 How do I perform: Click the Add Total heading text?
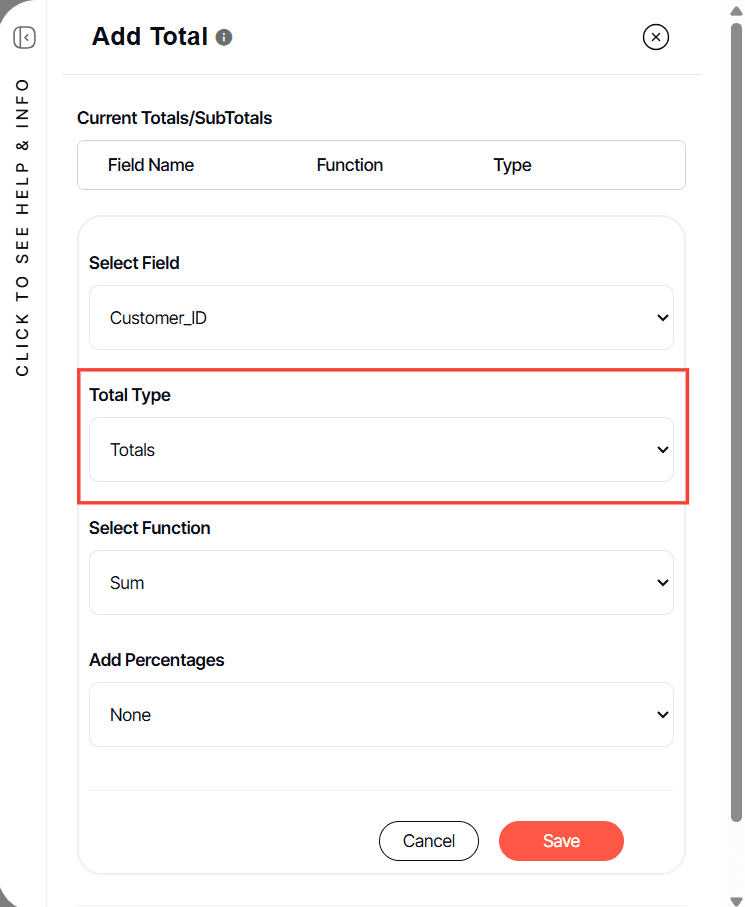pos(150,37)
